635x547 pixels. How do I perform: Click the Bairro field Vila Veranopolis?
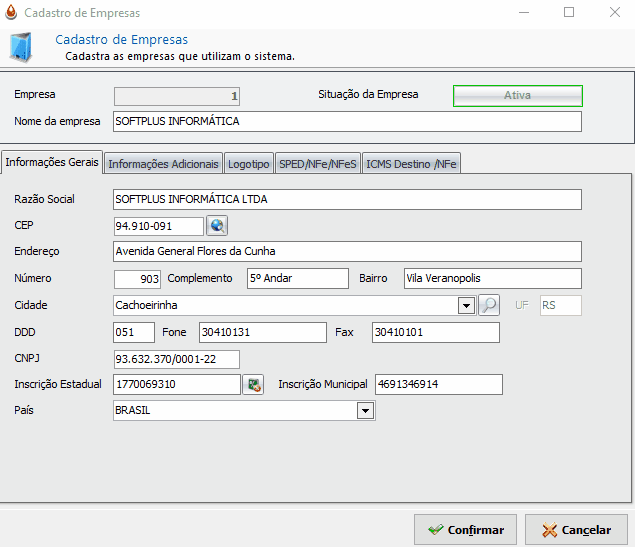pos(492,278)
